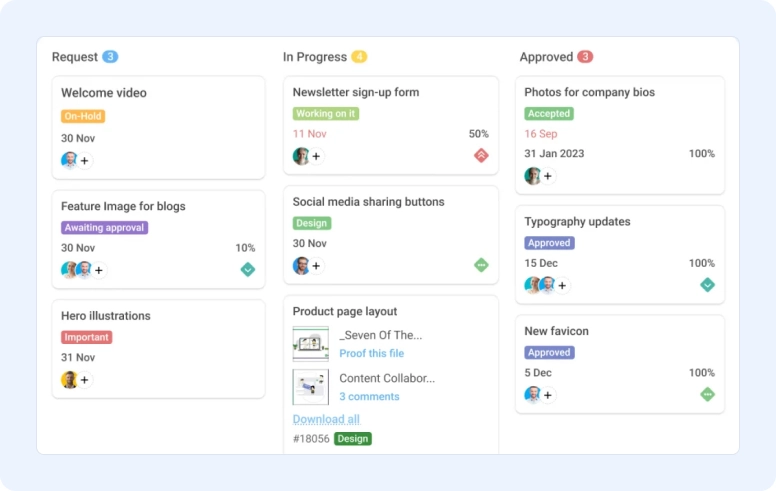Click the assignee avatar on Newsletter sign-up form
776x491 pixels.
300,156
